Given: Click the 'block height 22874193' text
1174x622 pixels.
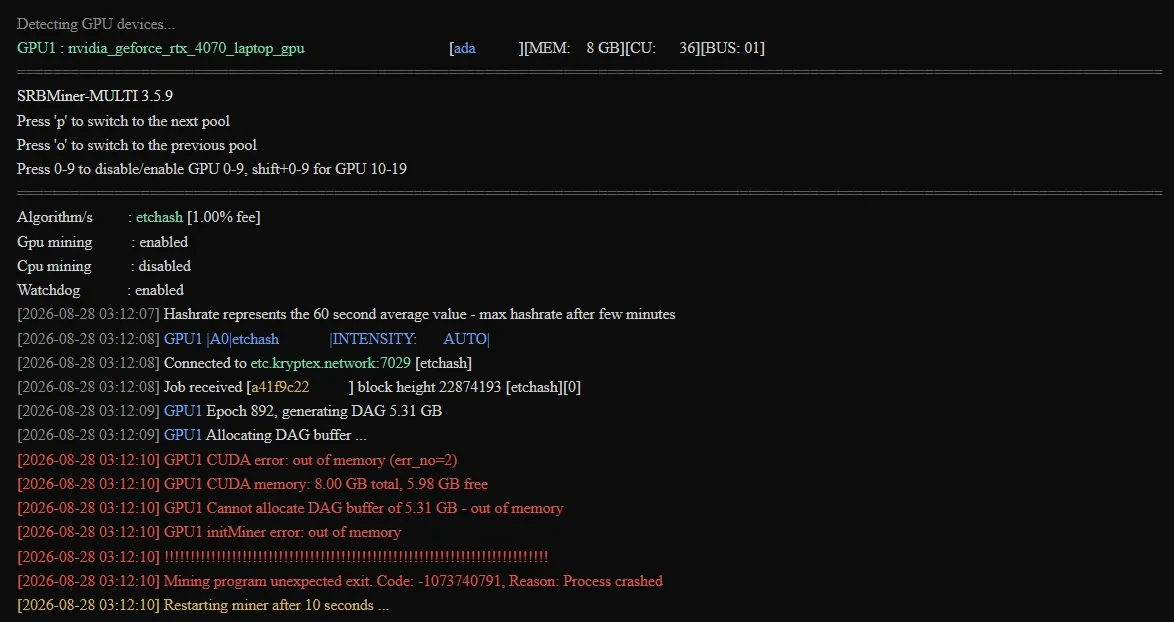Looking at the screenshot, I should (x=430, y=387).
